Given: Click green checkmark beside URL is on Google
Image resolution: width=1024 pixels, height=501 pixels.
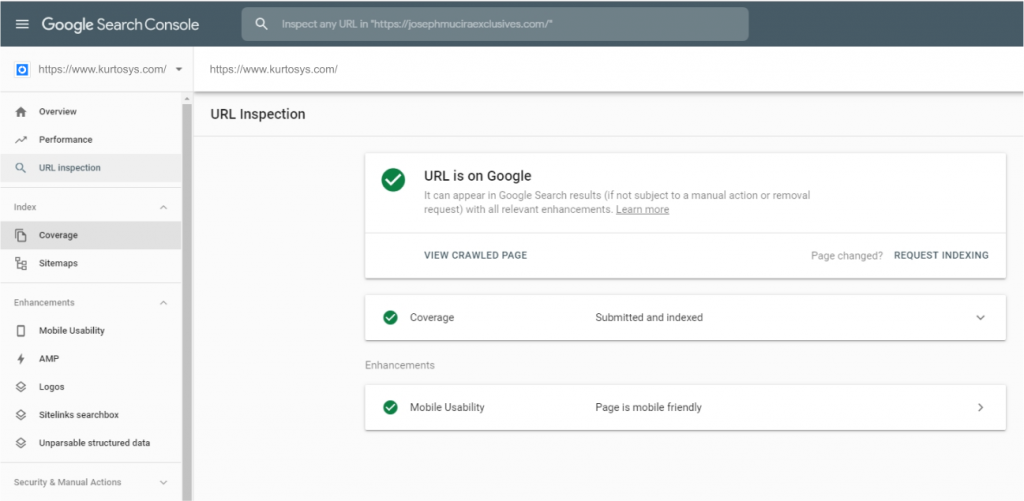Looking at the screenshot, I should click(x=393, y=180).
